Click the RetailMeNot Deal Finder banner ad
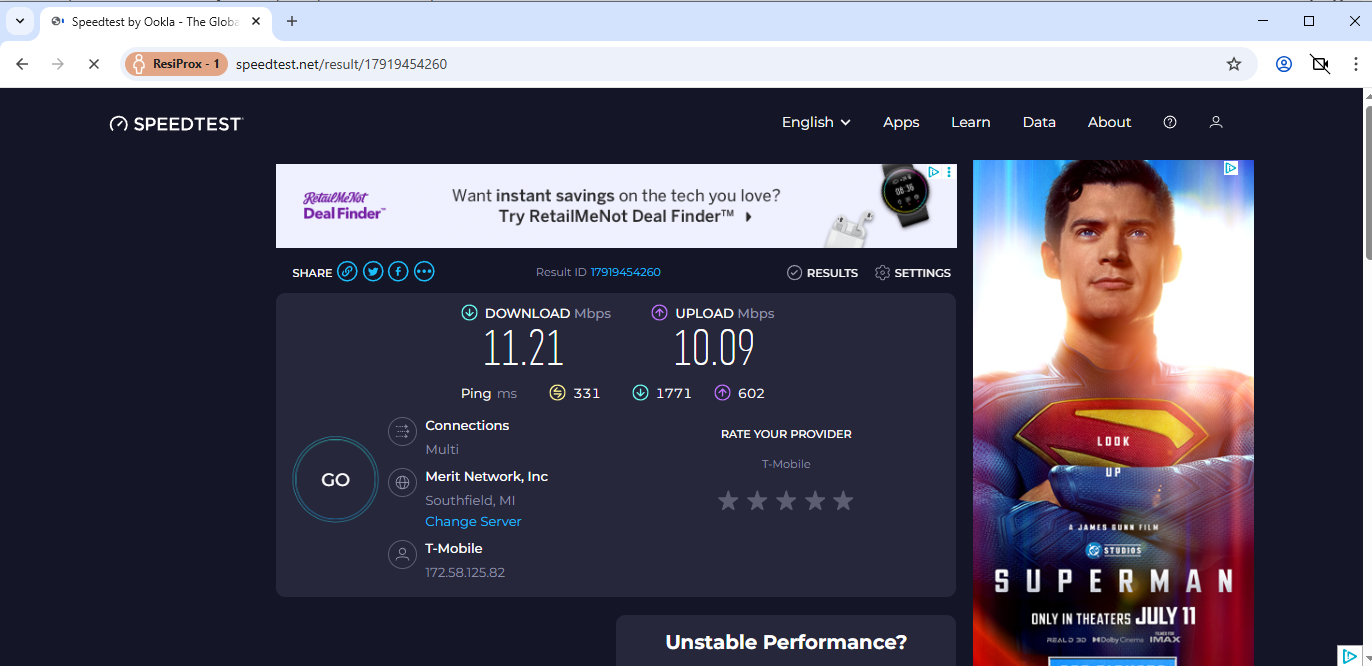Image resolution: width=1372 pixels, height=666 pixels. click(x=616, y=206)
